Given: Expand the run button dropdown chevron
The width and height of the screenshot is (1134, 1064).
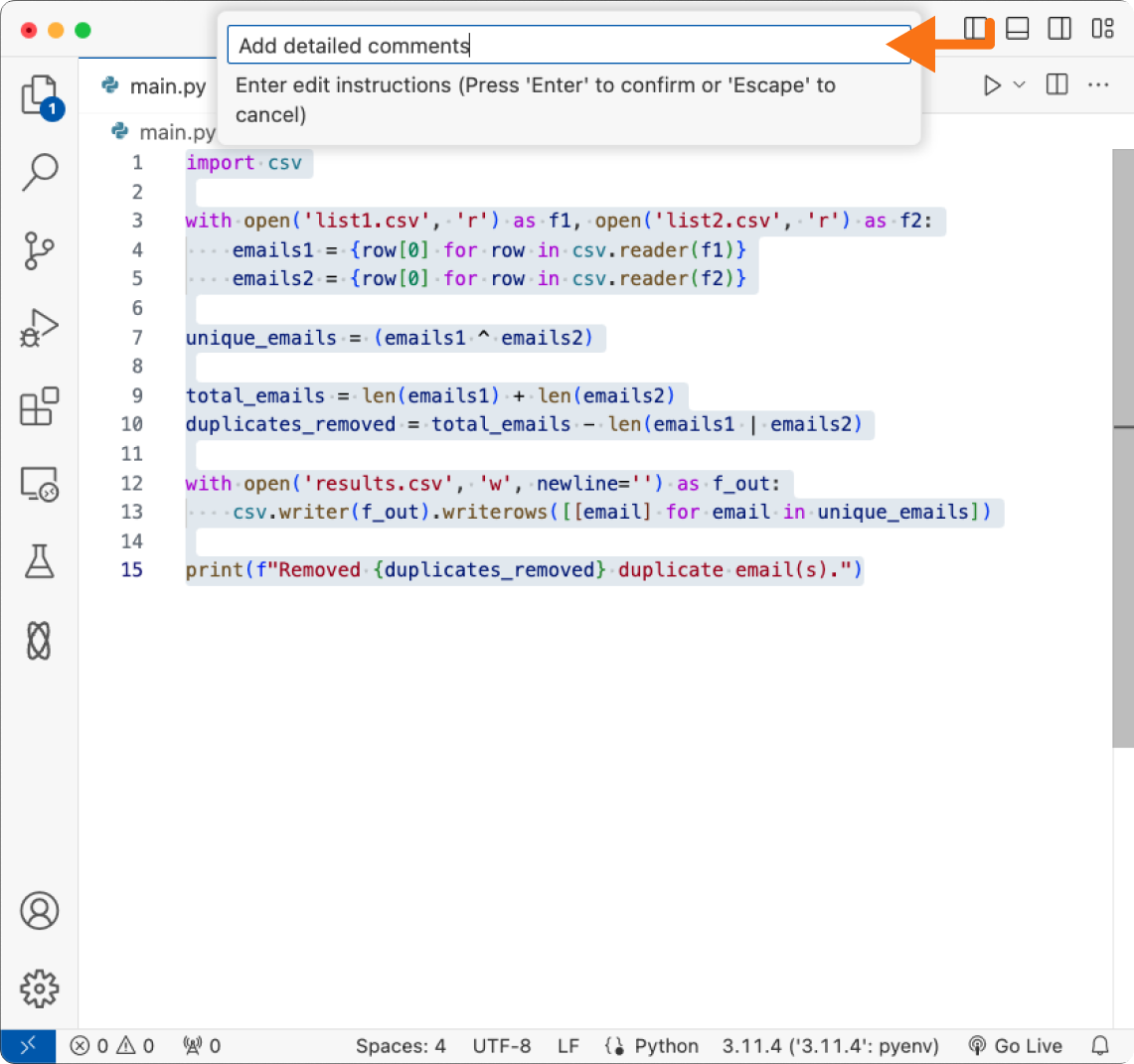Looking at the screenshot, I should [x=1019, y=85].
